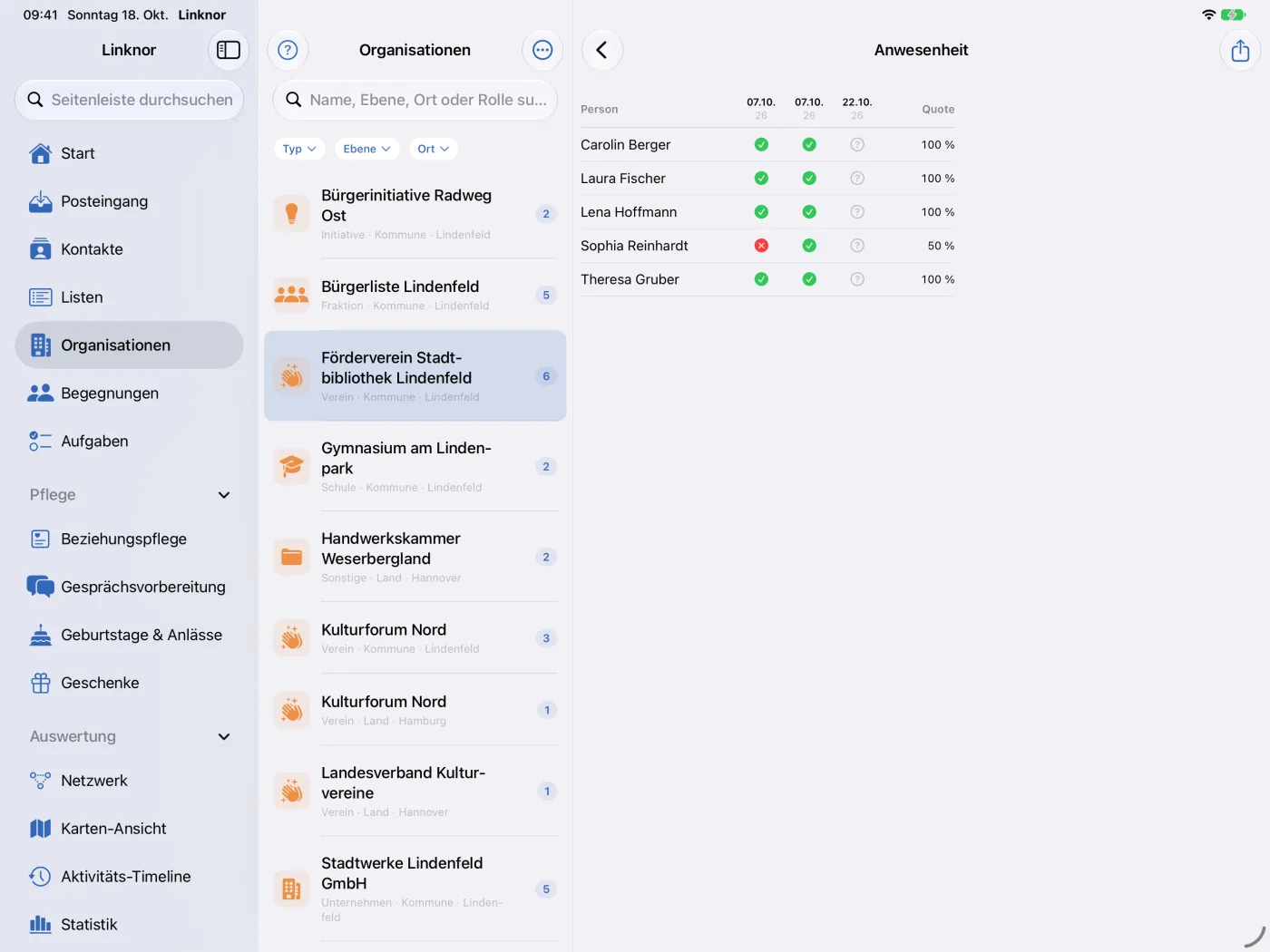1270x952 pixels.
Task: Open Gesprächsvorbereitung
Action: point(129,588)
